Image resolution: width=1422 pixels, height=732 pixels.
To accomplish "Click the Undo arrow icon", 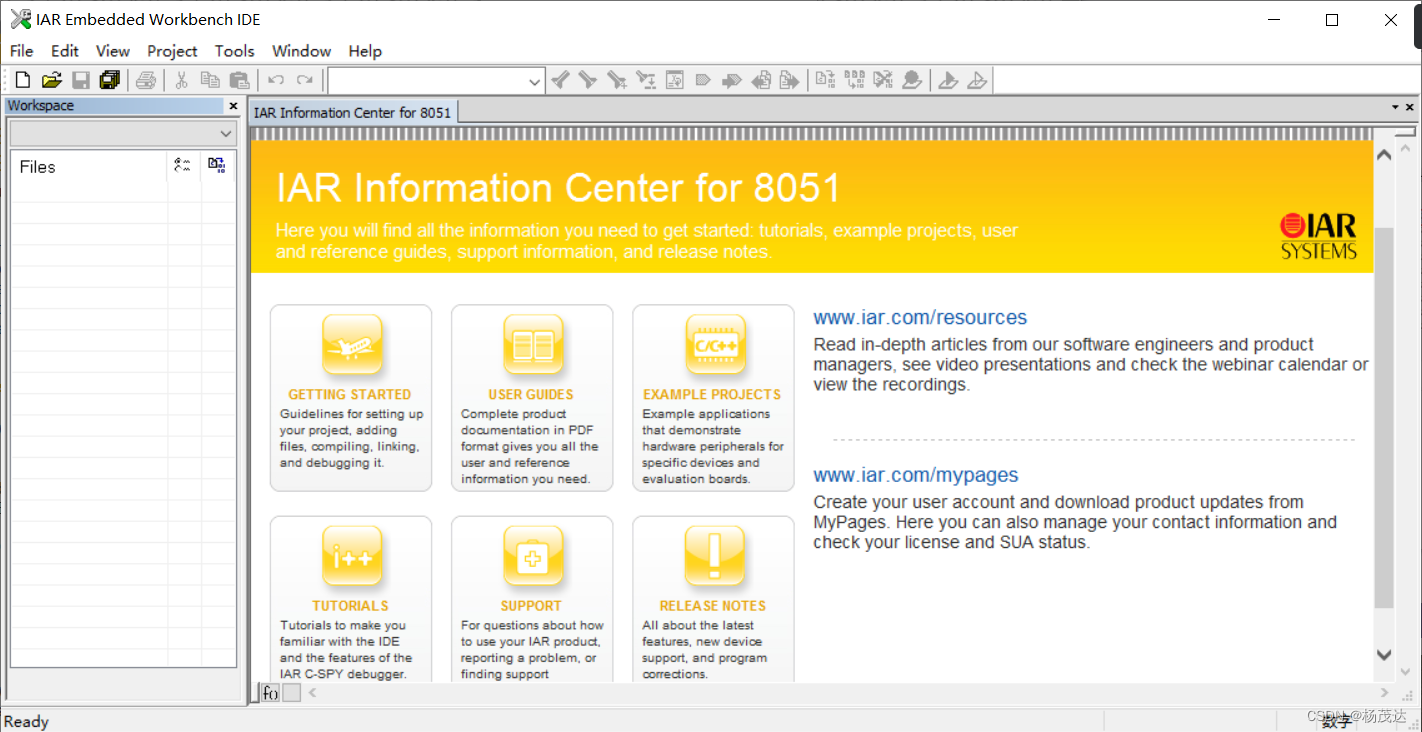I will click(x=276, y=80).
